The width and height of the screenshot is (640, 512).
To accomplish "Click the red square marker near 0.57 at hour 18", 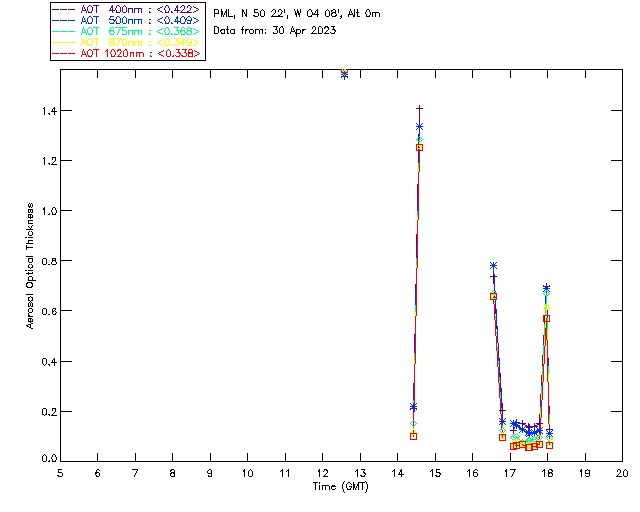I will pyautogui.click(x=547, y=318).
